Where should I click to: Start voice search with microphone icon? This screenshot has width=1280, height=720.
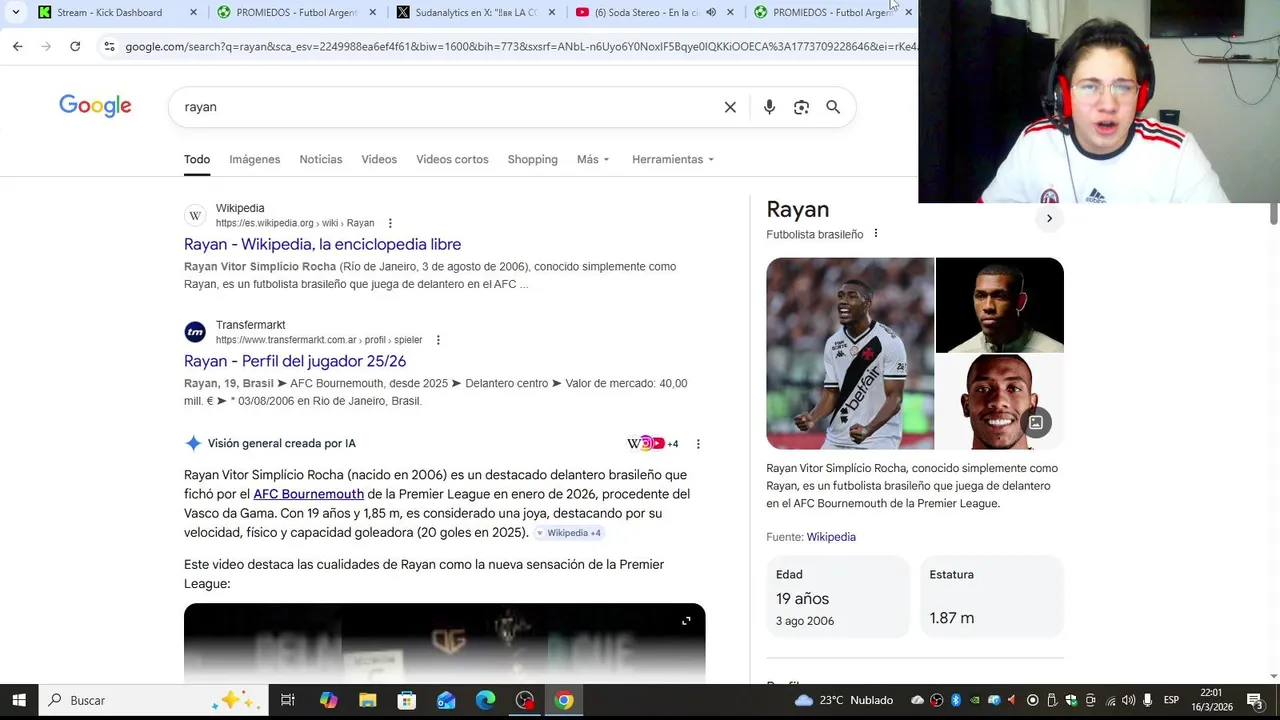pos(769,107)
